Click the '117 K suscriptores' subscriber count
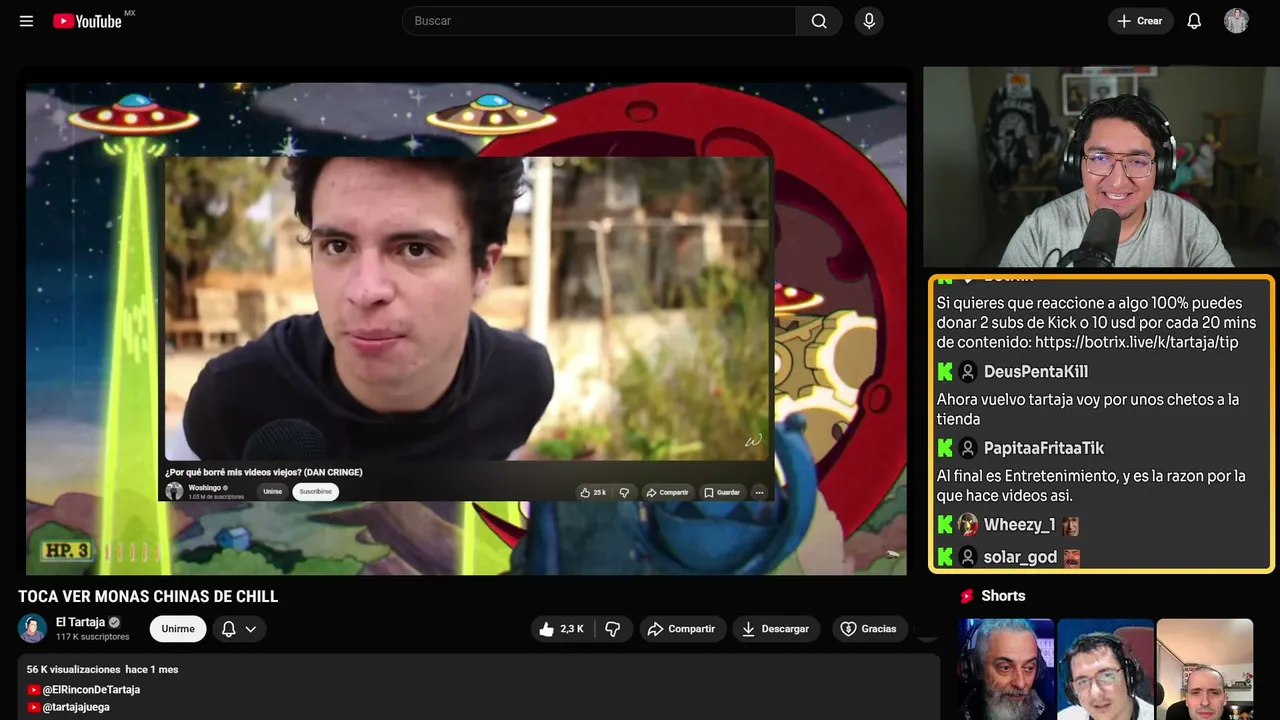Viewport: 1280px width, 720px height. (93, 637)
